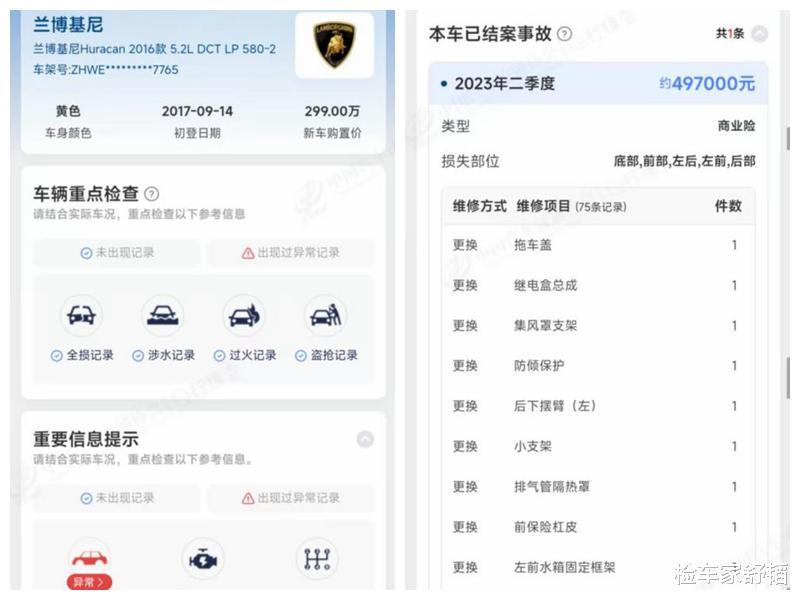Collapse the 重要信息提示 section
The image size is (800, 600).
point(365,439)
